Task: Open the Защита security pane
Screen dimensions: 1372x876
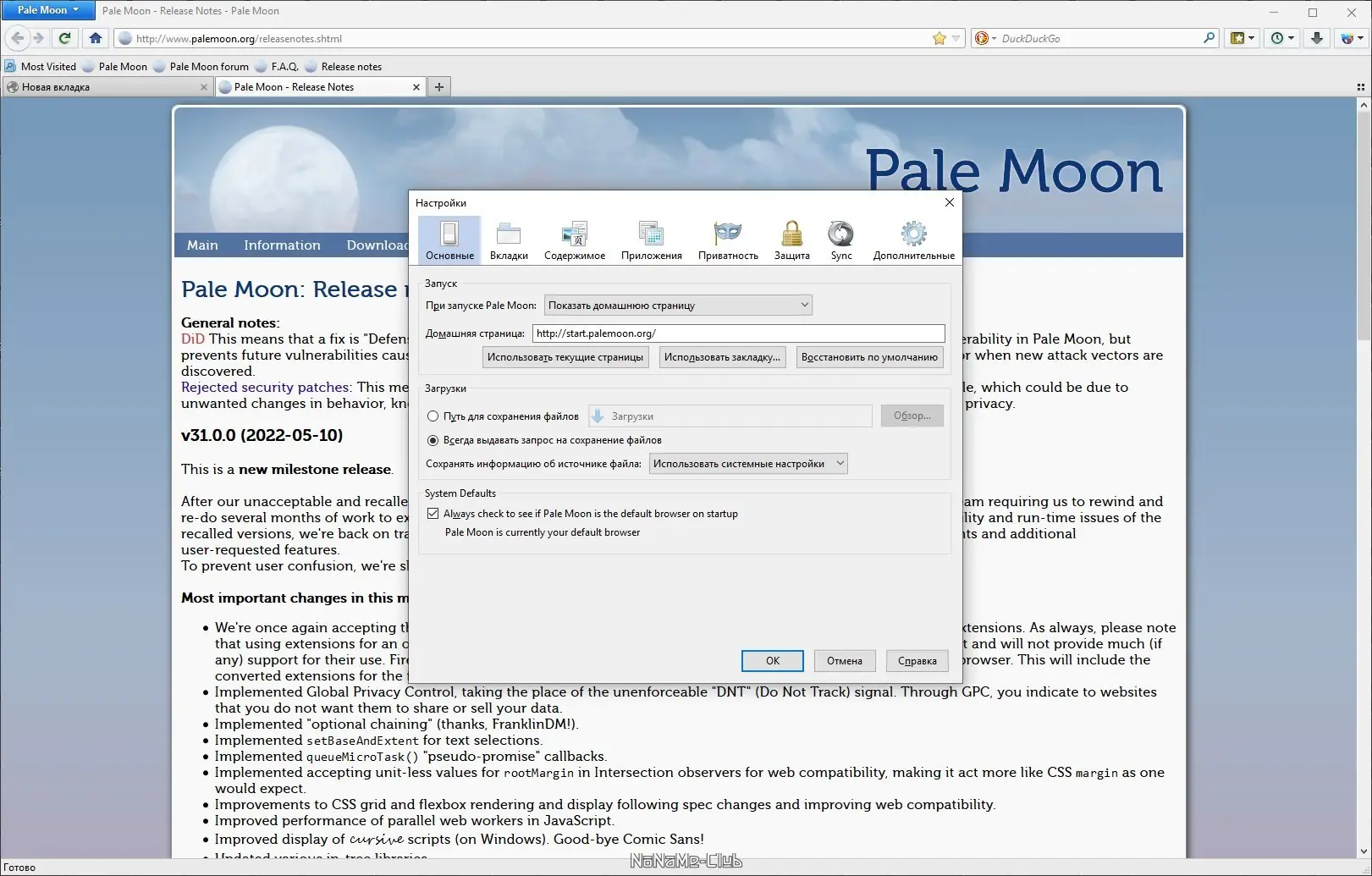Action: [792, 240]
